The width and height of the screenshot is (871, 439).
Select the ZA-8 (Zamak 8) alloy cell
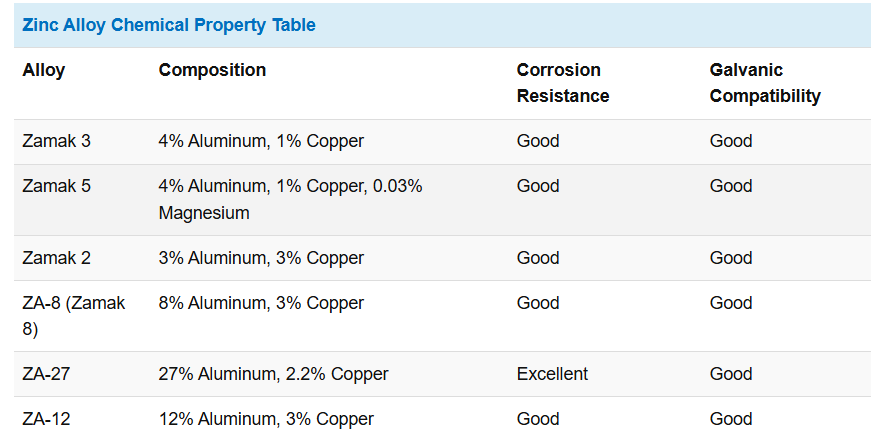[73, 315]
